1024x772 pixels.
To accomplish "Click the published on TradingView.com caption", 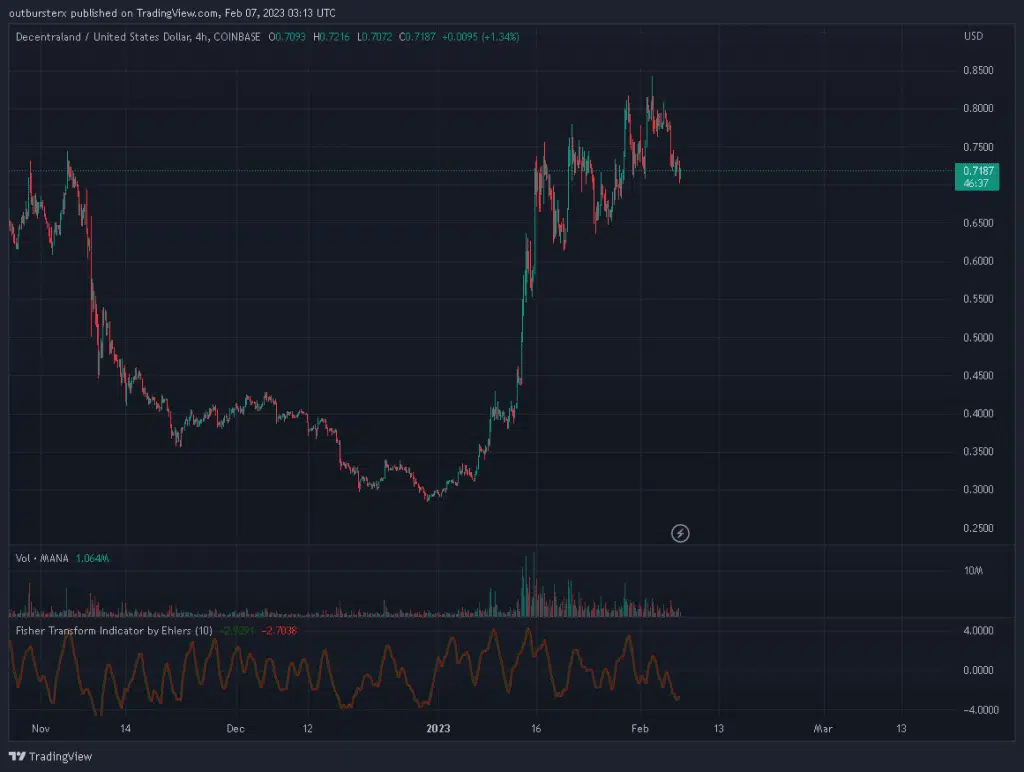I will click(172, 12).
